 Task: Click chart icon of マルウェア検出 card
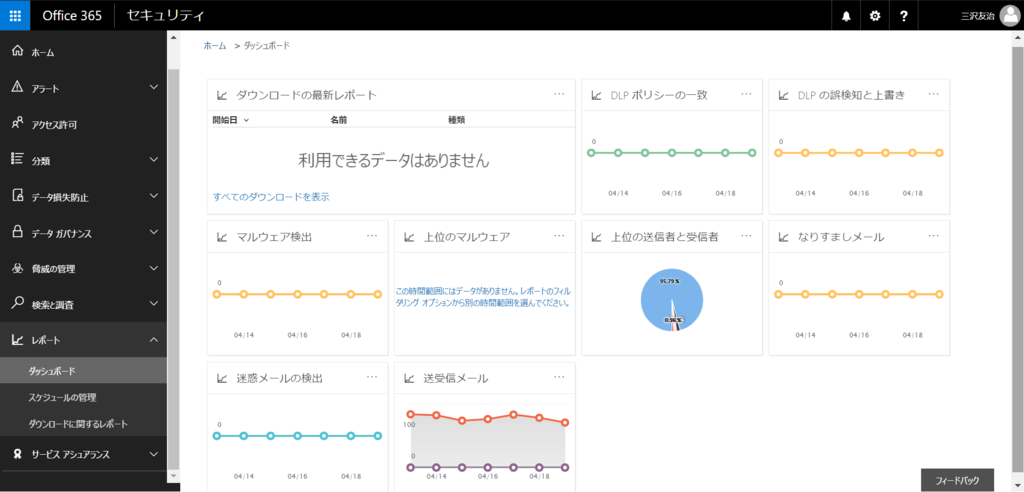(221, 237)
